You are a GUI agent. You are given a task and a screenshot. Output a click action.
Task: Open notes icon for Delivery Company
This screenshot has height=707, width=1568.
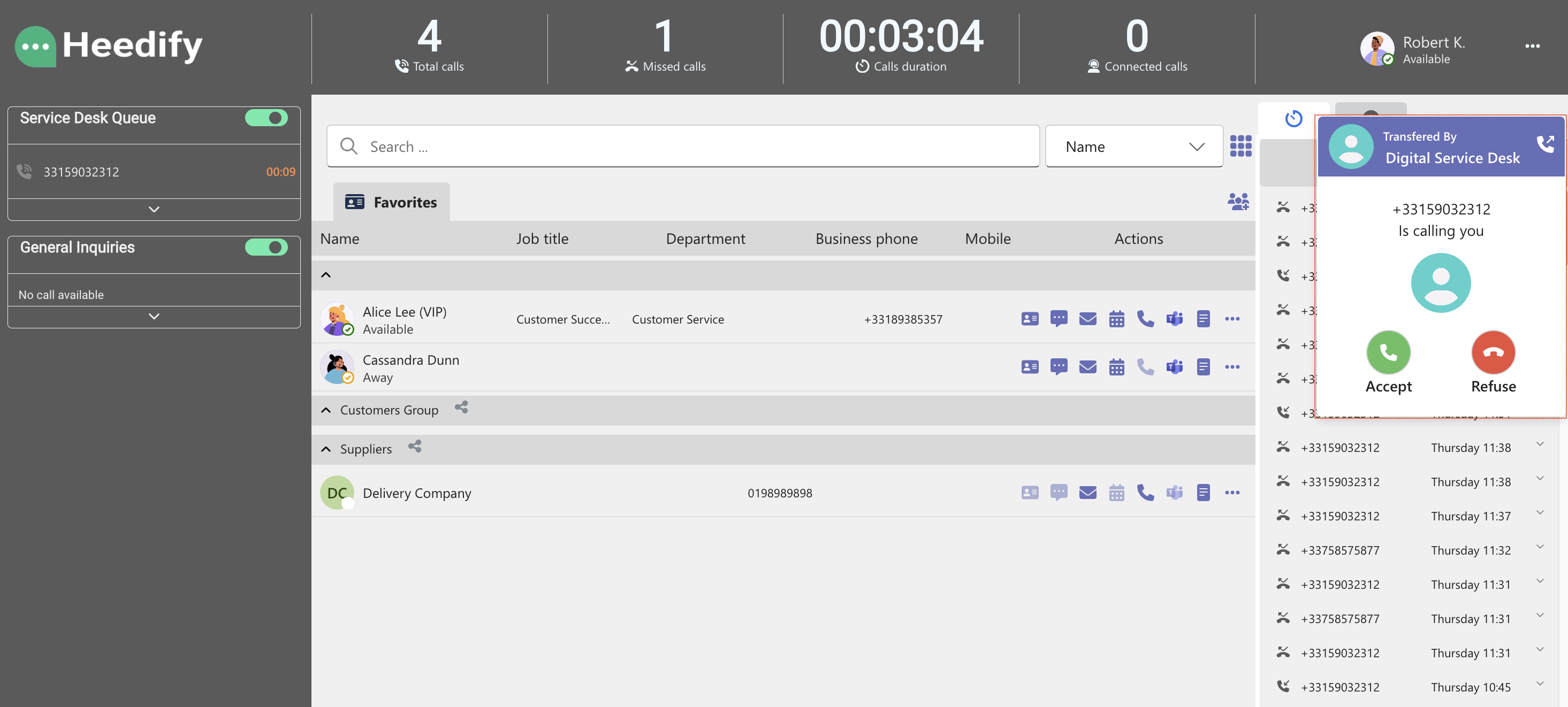(1203, 493)
